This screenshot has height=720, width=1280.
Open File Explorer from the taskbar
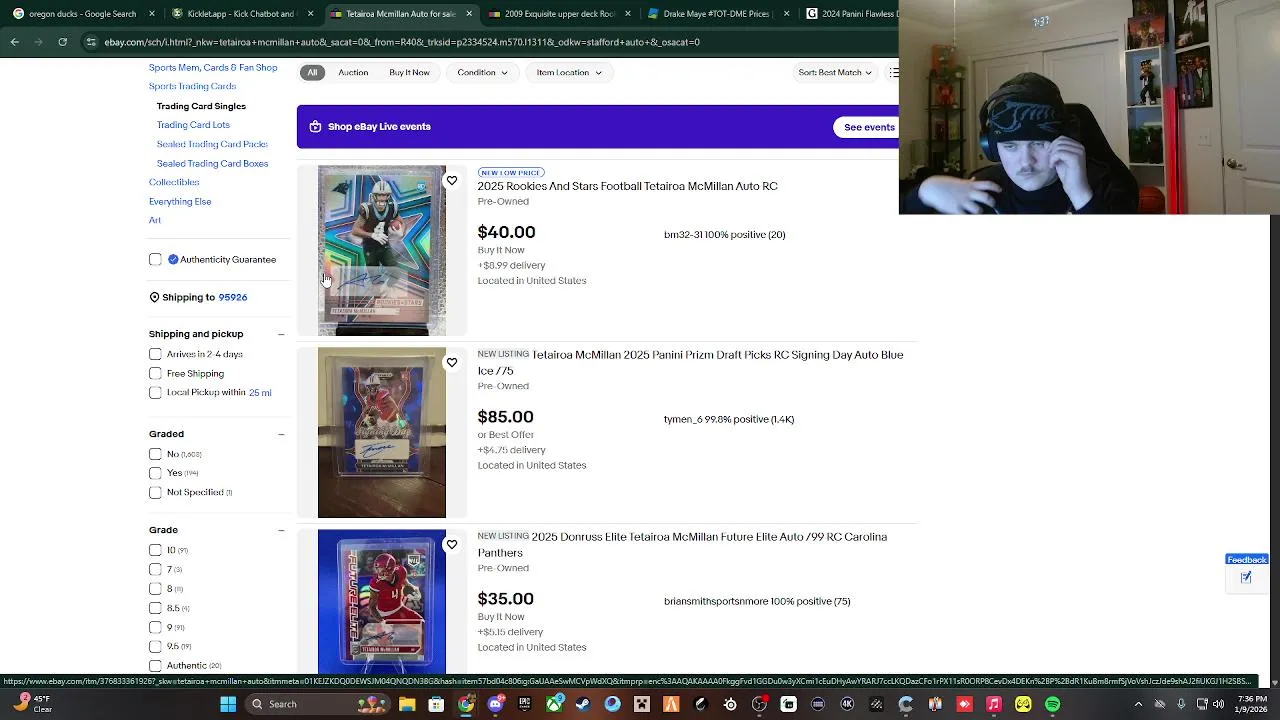[407, 704]
